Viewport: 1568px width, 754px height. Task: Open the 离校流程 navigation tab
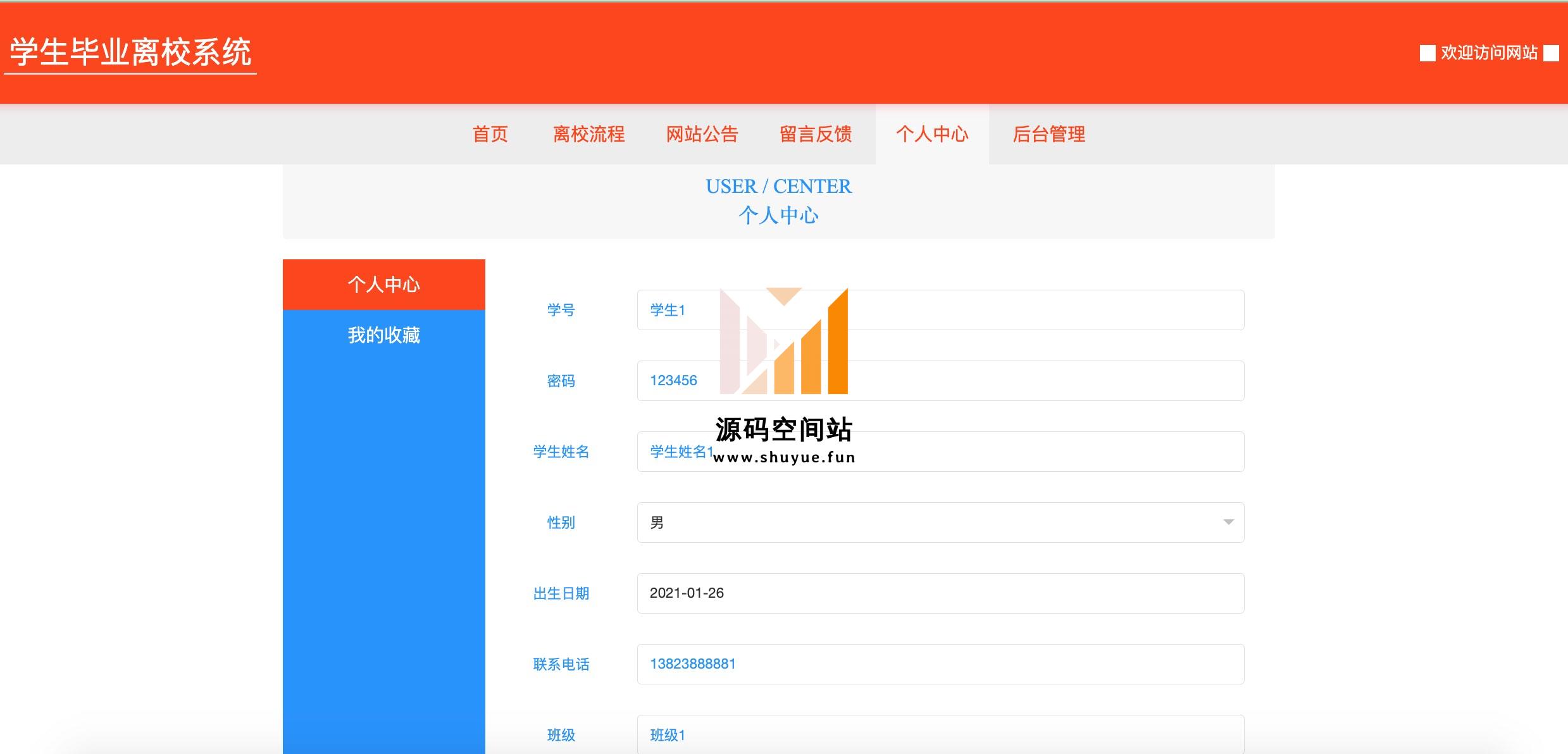588,134
